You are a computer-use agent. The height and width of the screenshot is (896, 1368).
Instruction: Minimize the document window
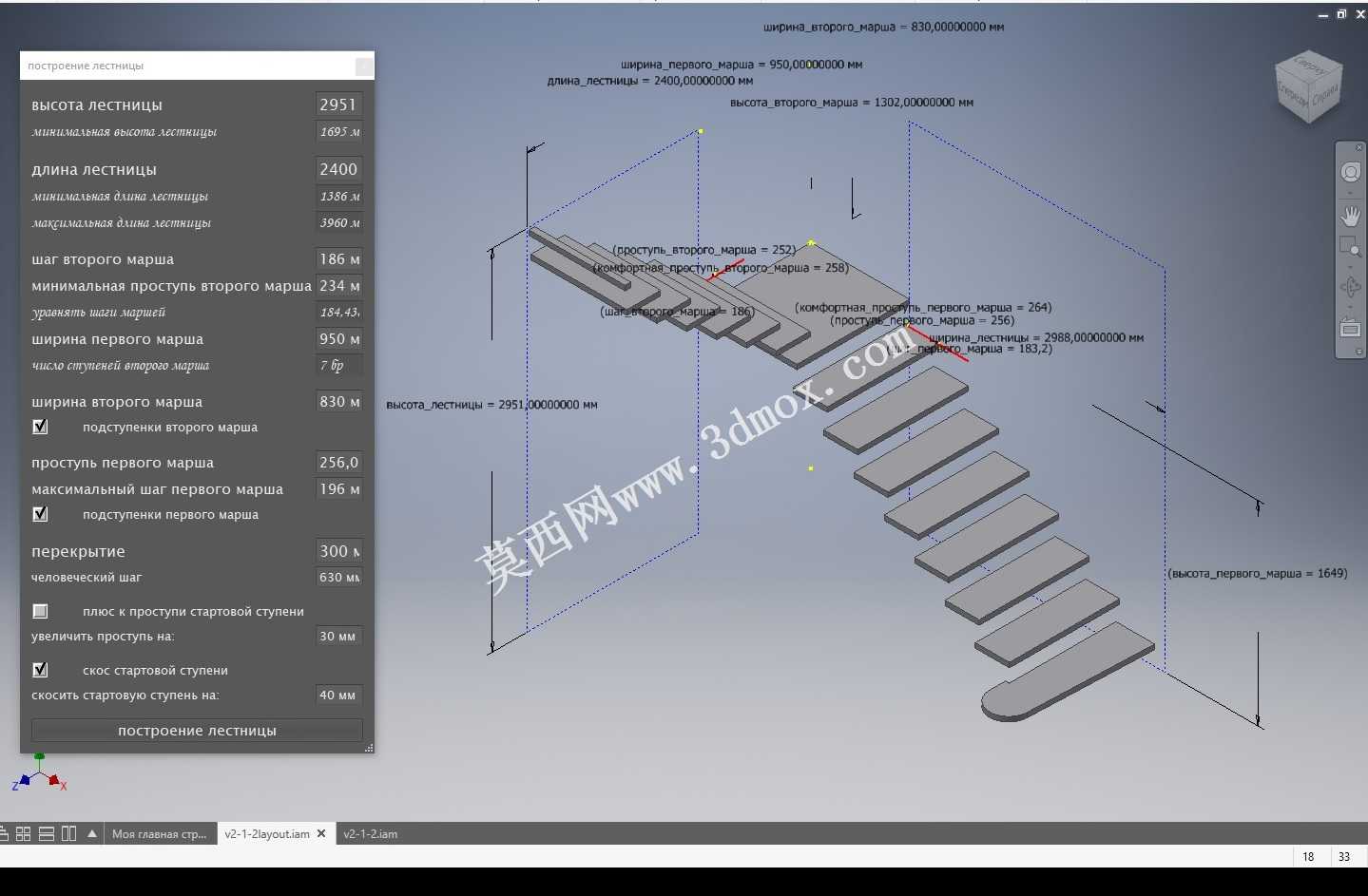(x=1322, y=14)
